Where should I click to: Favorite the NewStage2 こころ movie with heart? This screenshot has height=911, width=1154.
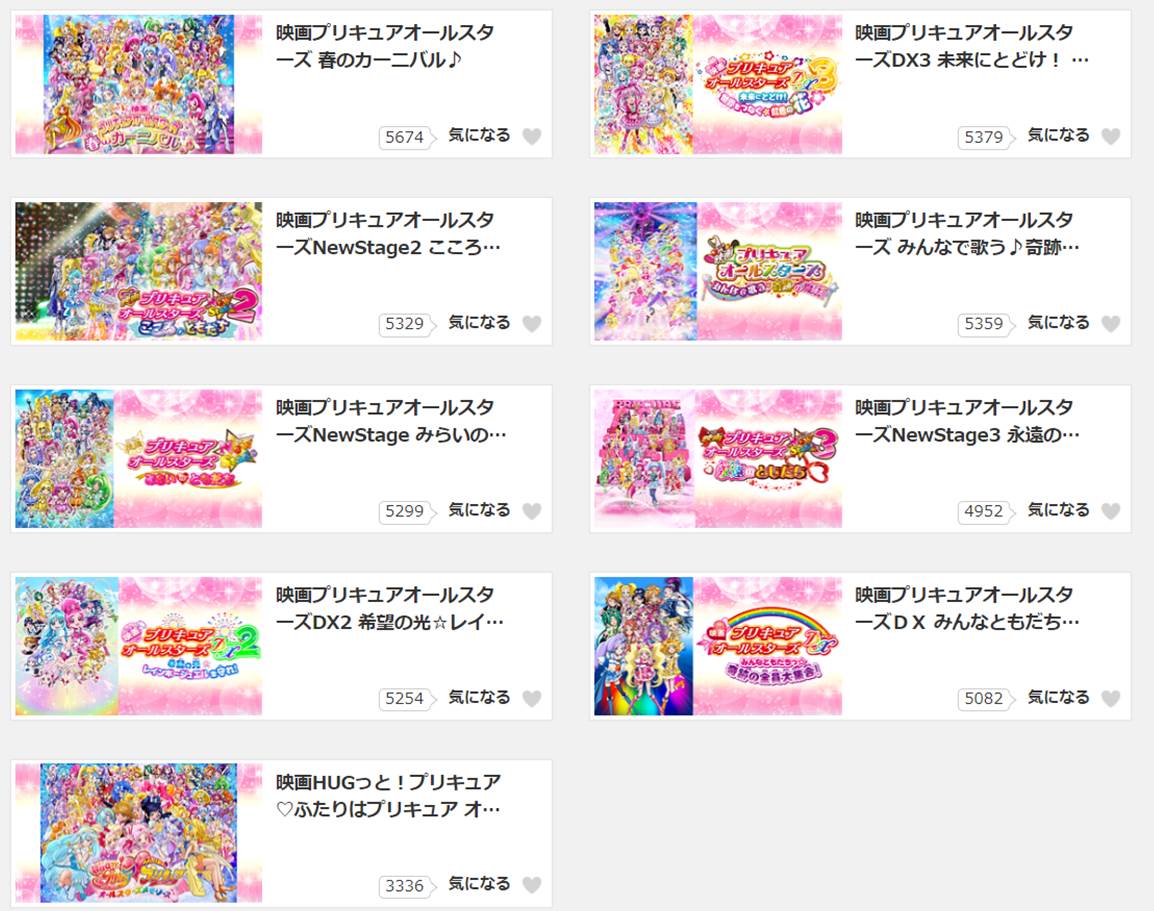[532, 324]
